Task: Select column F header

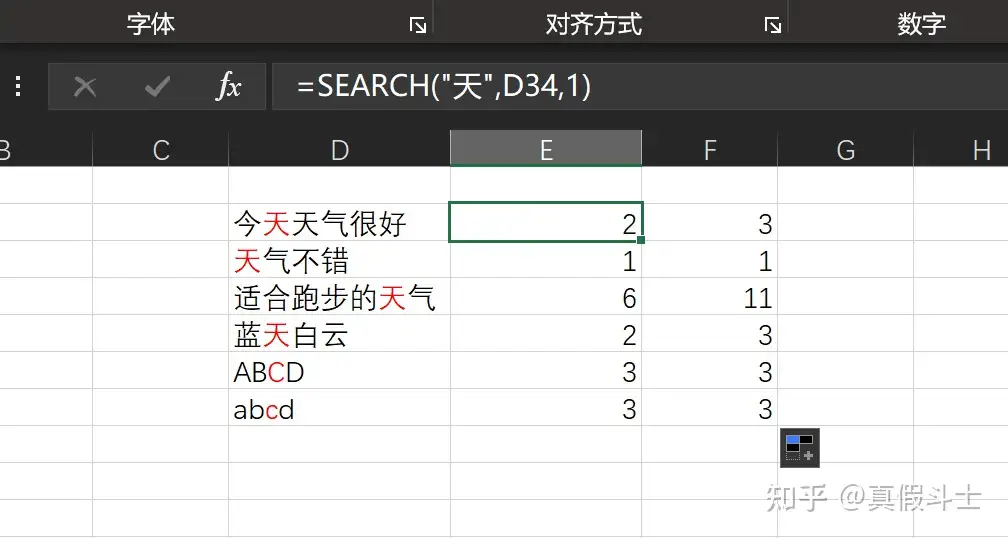Action: (x=710, y=150)
